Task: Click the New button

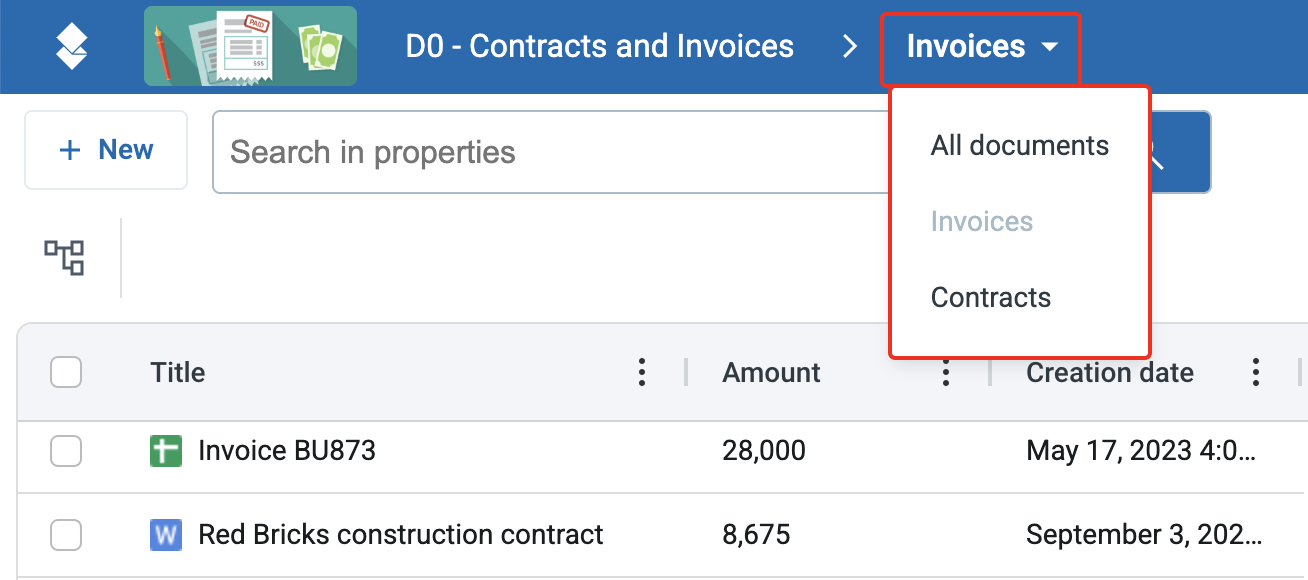Action: coord(106,150)
